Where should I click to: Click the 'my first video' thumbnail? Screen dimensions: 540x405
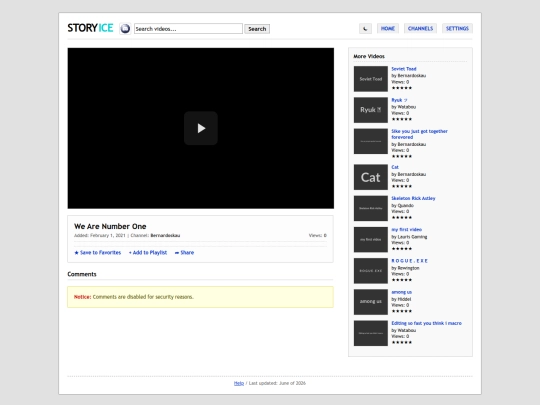point(371,240)
